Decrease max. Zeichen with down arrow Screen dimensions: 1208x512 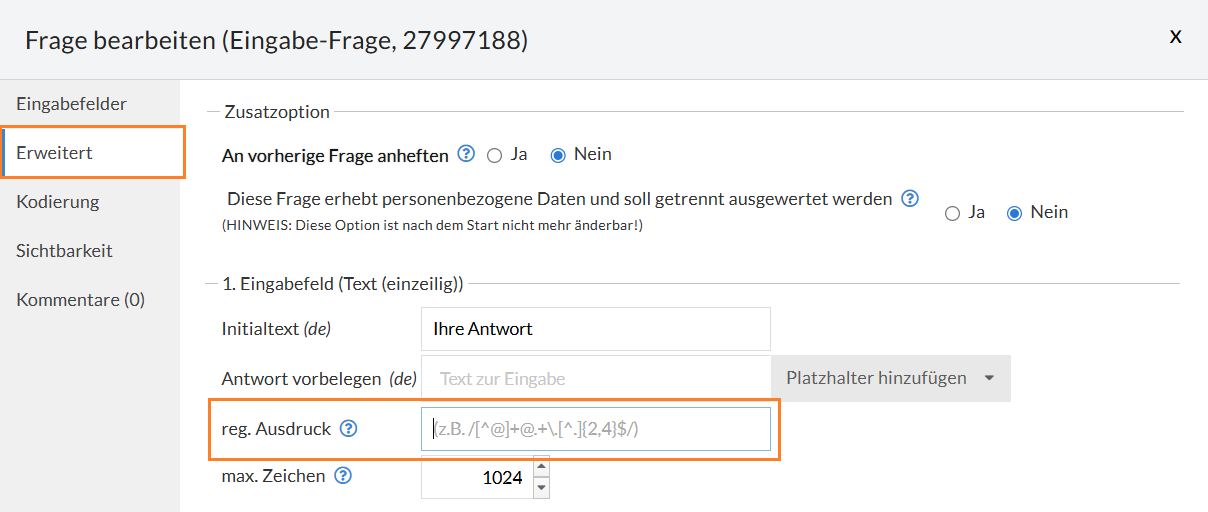pos(542,487)
